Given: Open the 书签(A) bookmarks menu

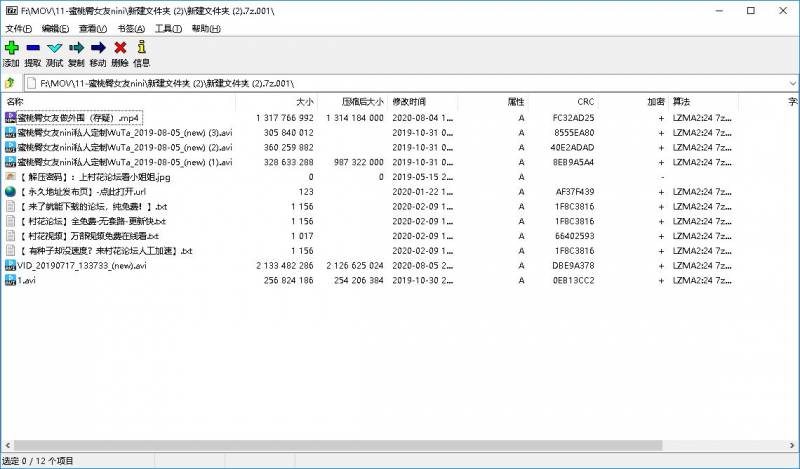Looking at the screenshot, I should (x=131, y=29).
